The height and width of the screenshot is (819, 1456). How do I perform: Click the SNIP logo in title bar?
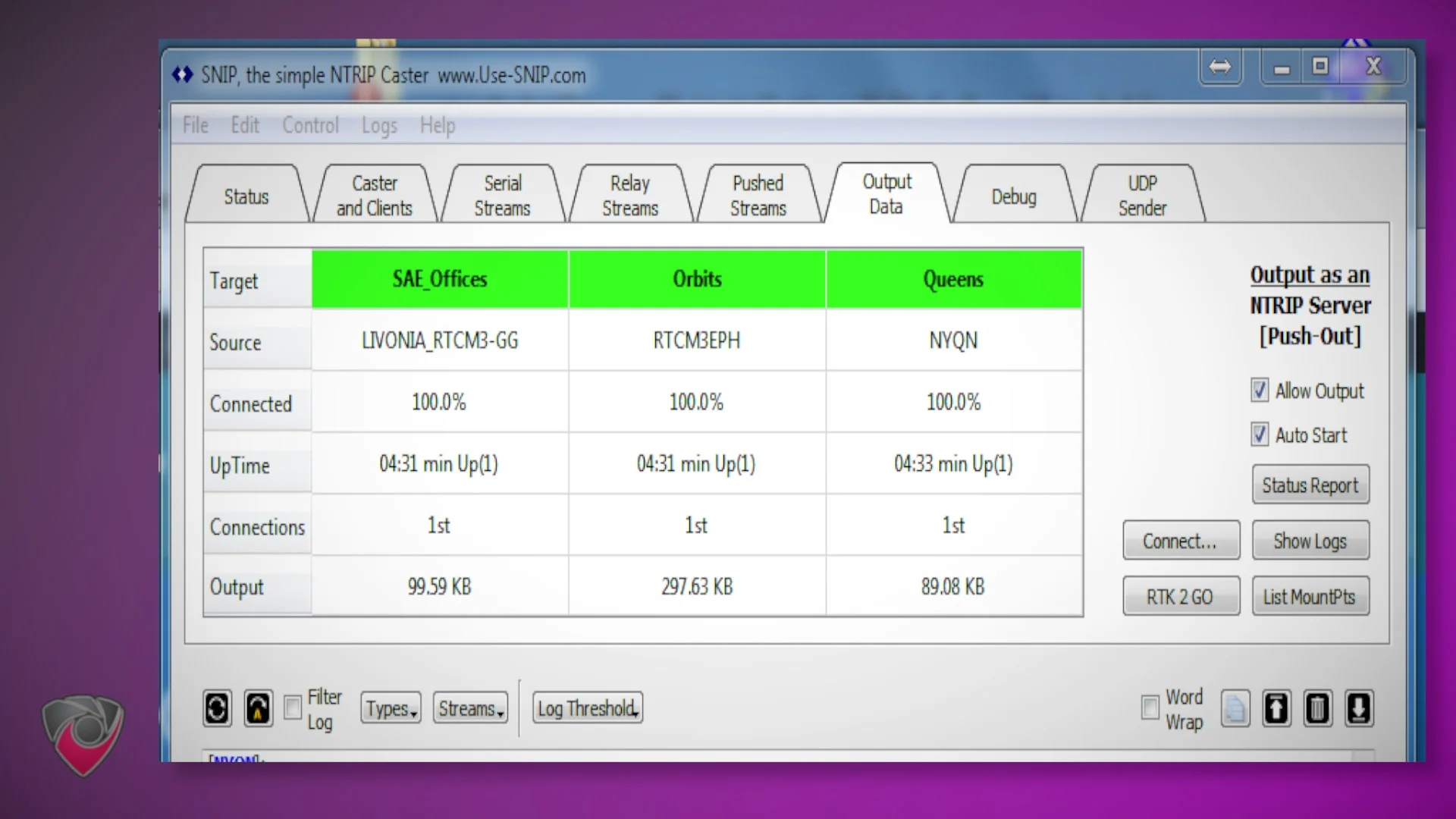[182, 74]
